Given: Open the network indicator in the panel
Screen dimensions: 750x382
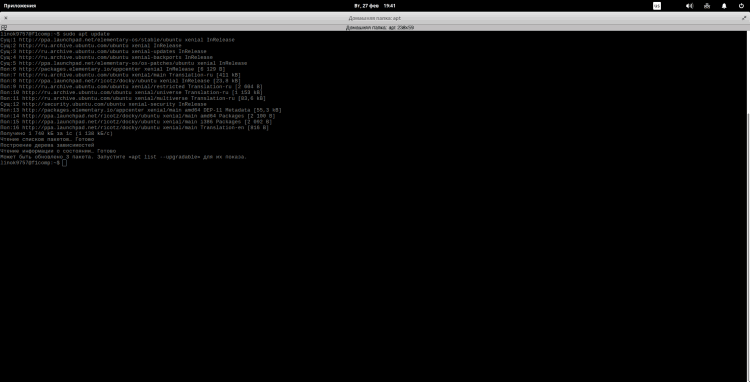Looking at the screenshot, I should point(707,6).
